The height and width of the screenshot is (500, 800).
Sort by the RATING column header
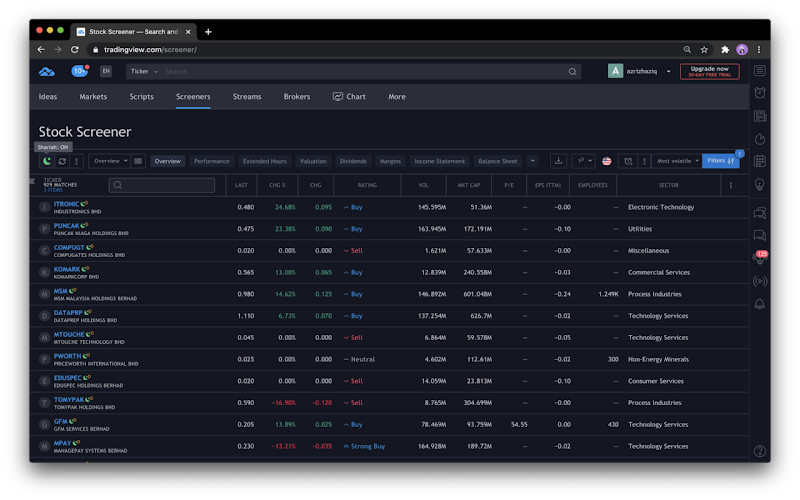point(367,185)
